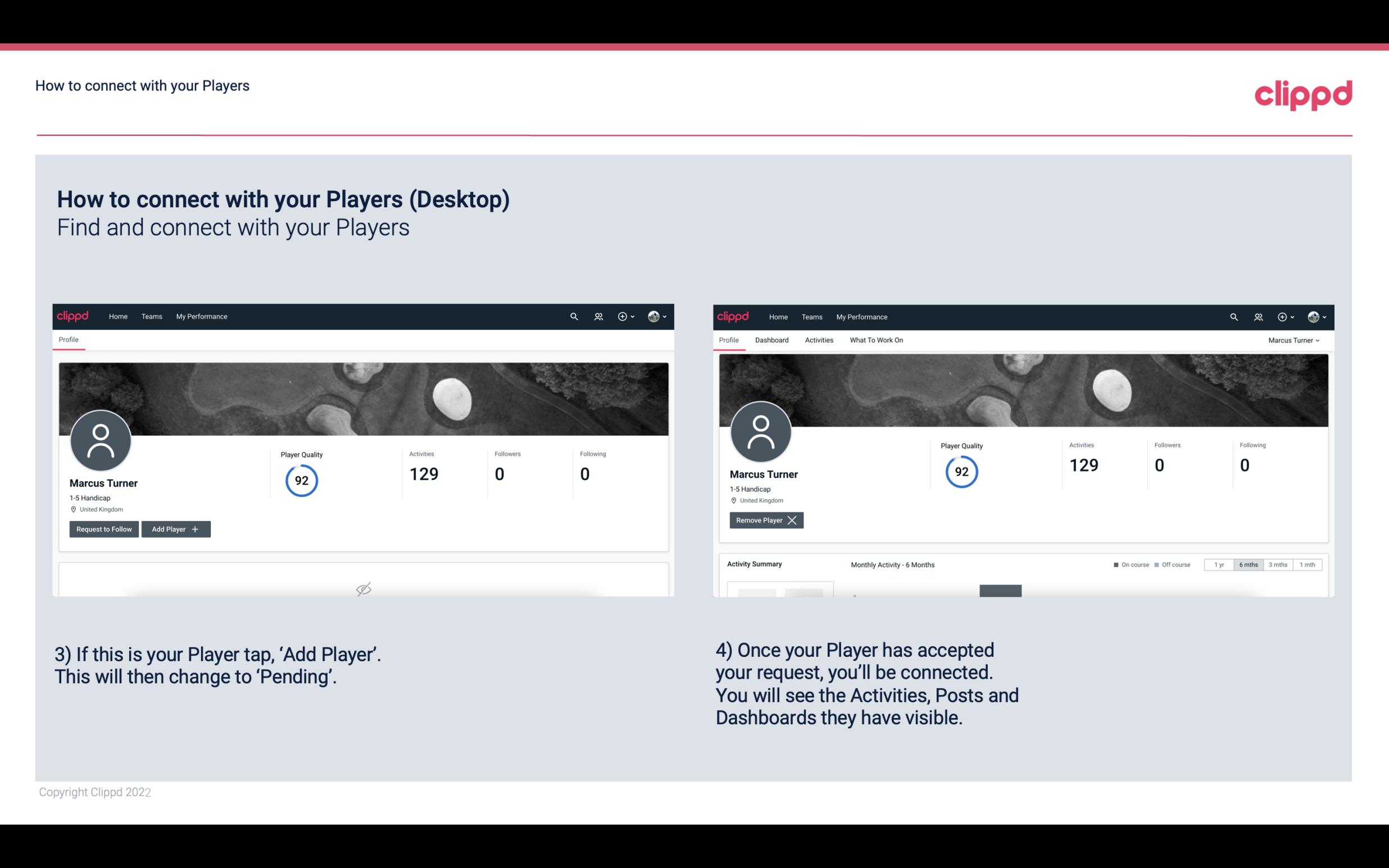The width and height of the screenshot is (1389, 868).
Task: Click the 'Add Player' button
Action: click(176, 528)
